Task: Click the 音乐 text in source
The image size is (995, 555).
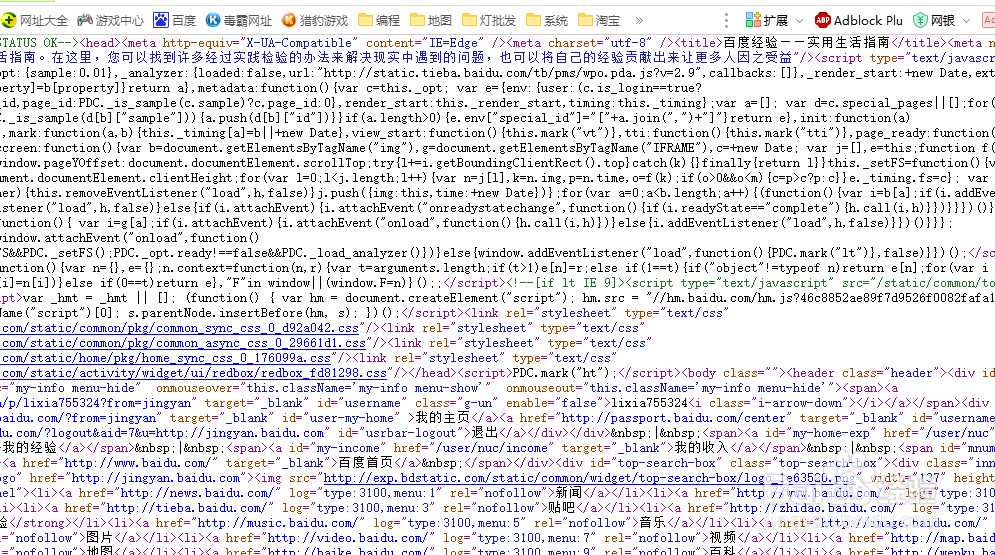Action: click(x=652, y=523)
